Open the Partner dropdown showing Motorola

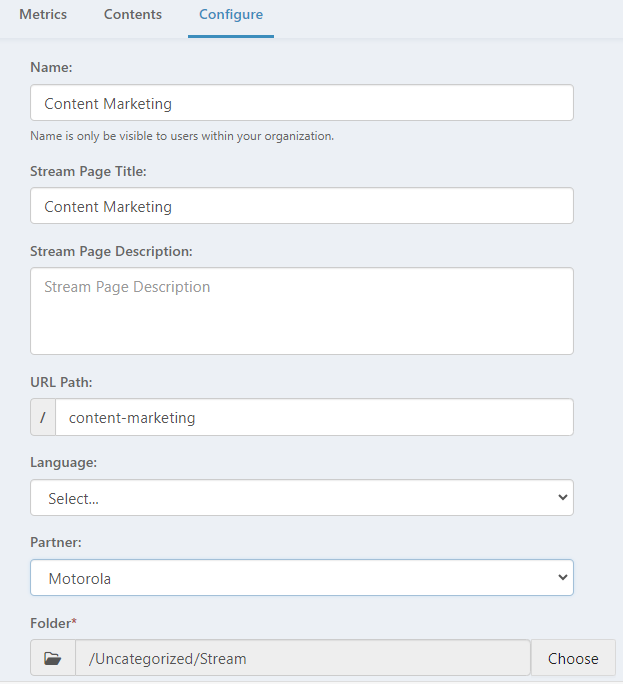[302, 578]
